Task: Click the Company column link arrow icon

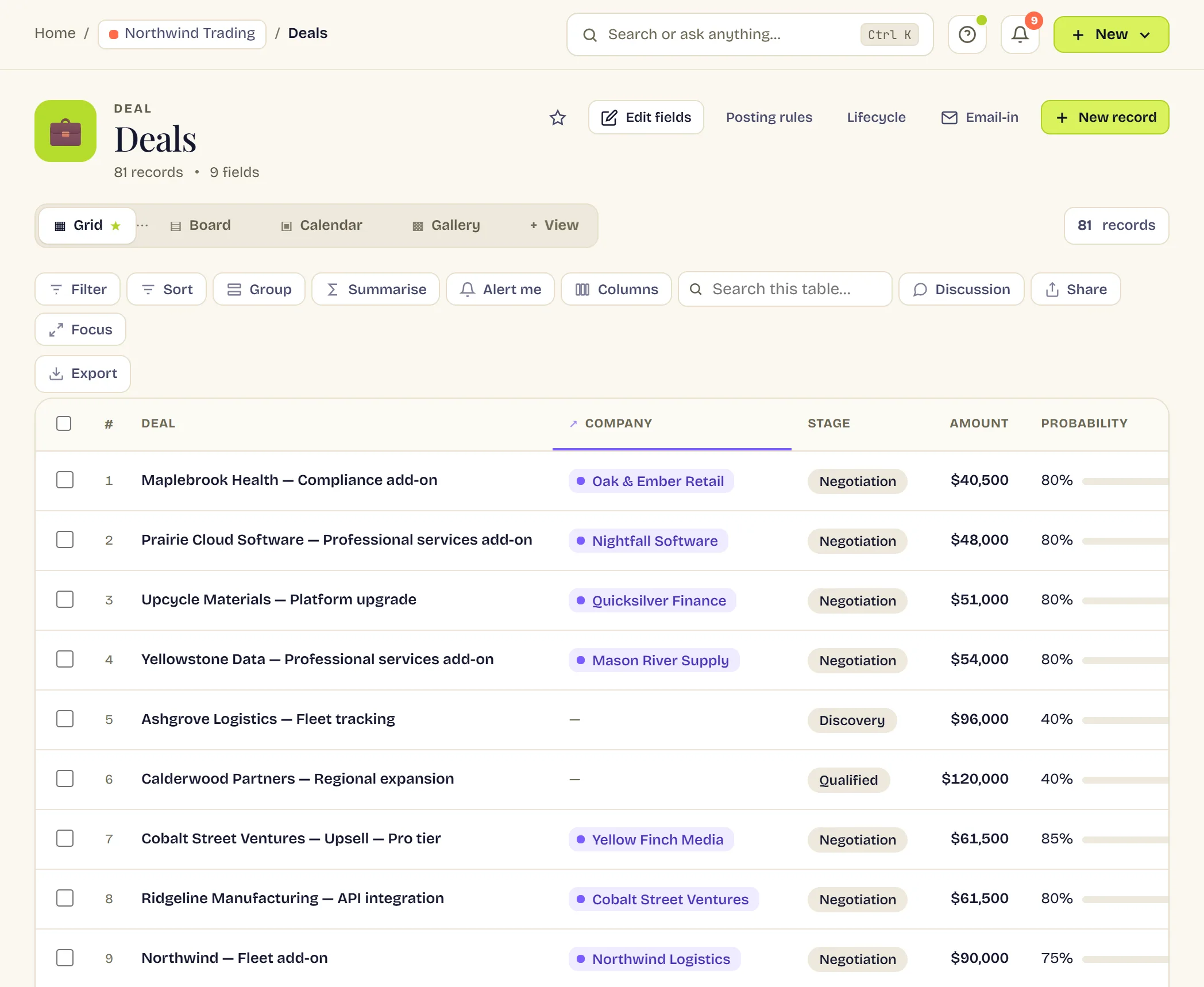Action: [573, 423]
